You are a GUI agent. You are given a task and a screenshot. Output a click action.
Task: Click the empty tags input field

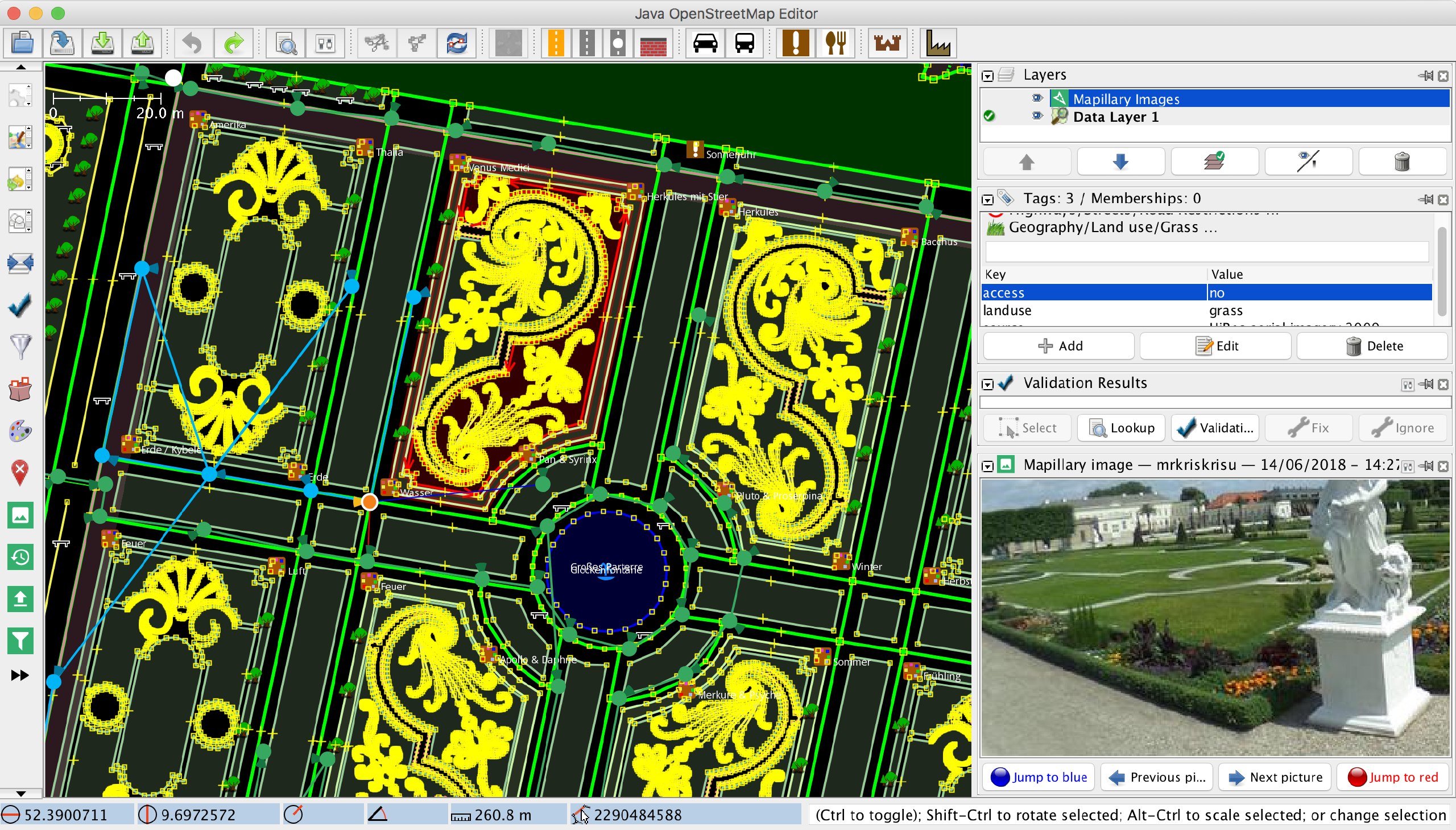(1206, 251)
